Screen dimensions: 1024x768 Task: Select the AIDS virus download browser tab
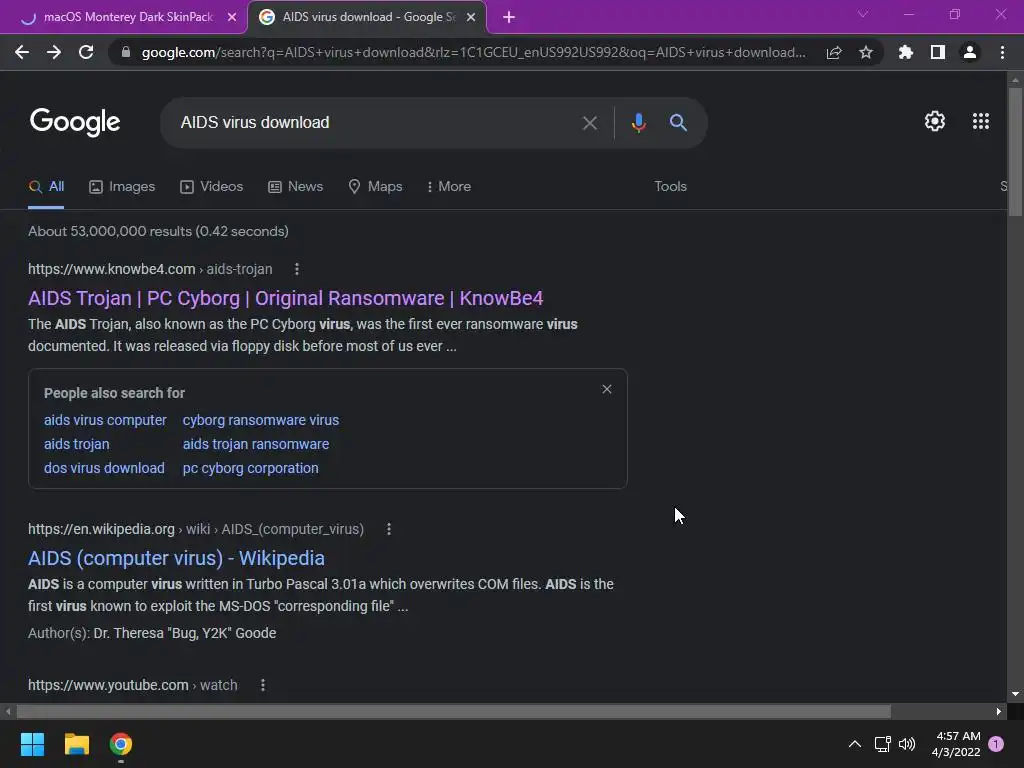(x=367, y=17)
